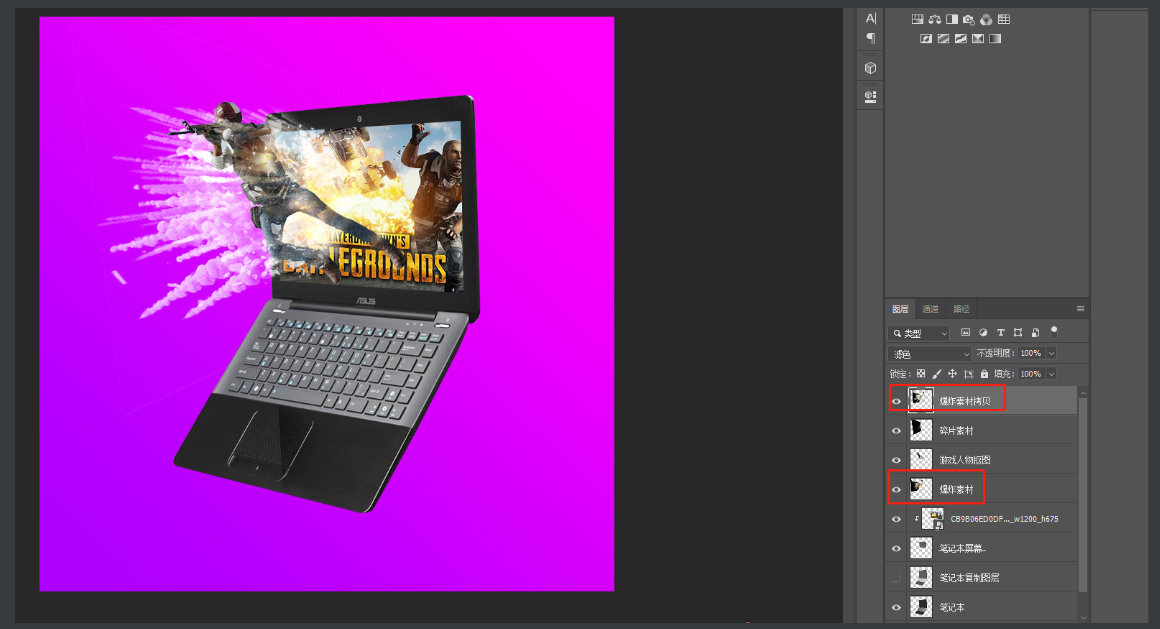Open the Character panel icon
The width and height of the screenshot is (1160, 629).
(871, 18)
